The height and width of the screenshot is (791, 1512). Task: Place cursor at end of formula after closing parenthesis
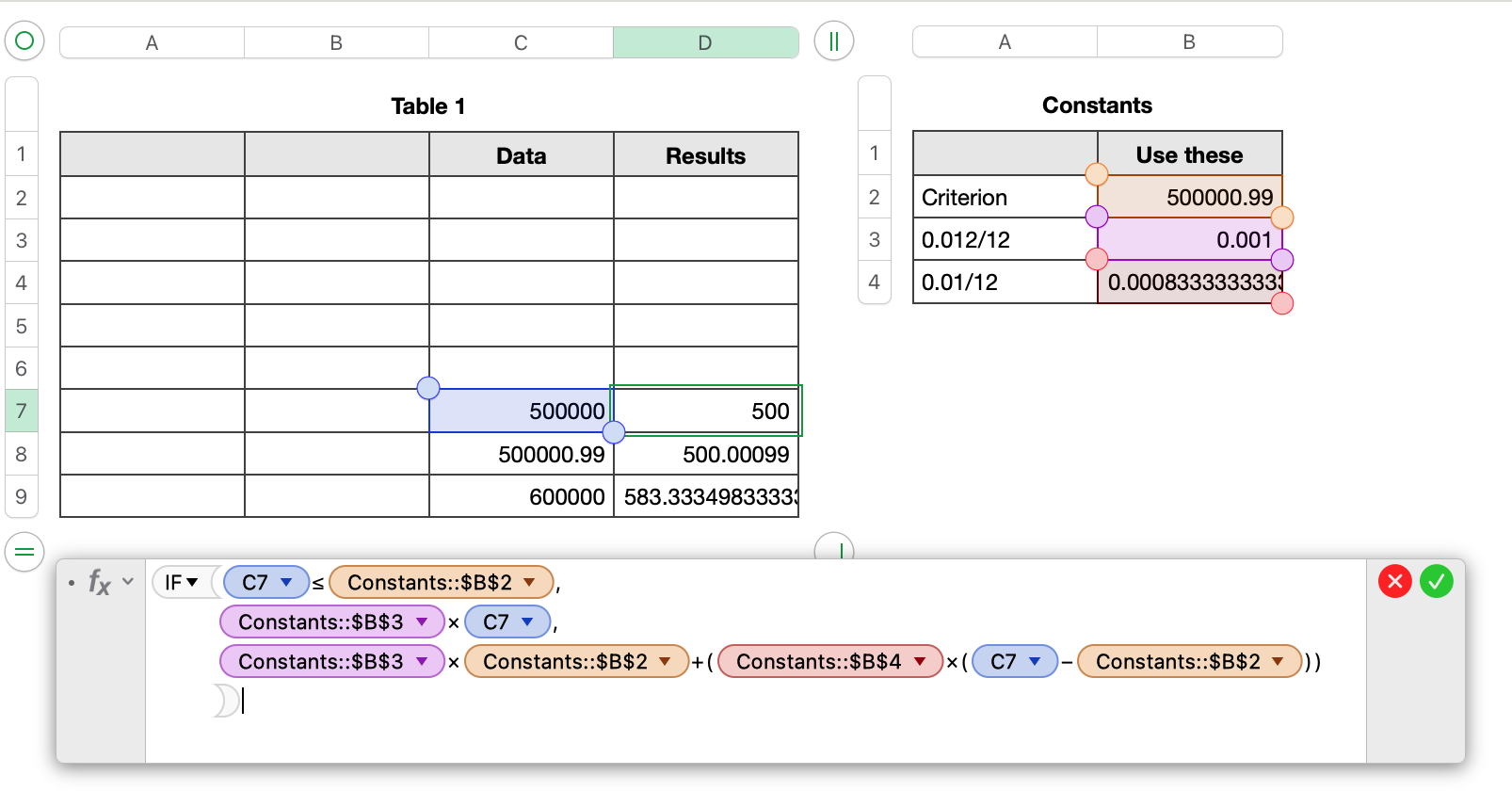[243, 701]
